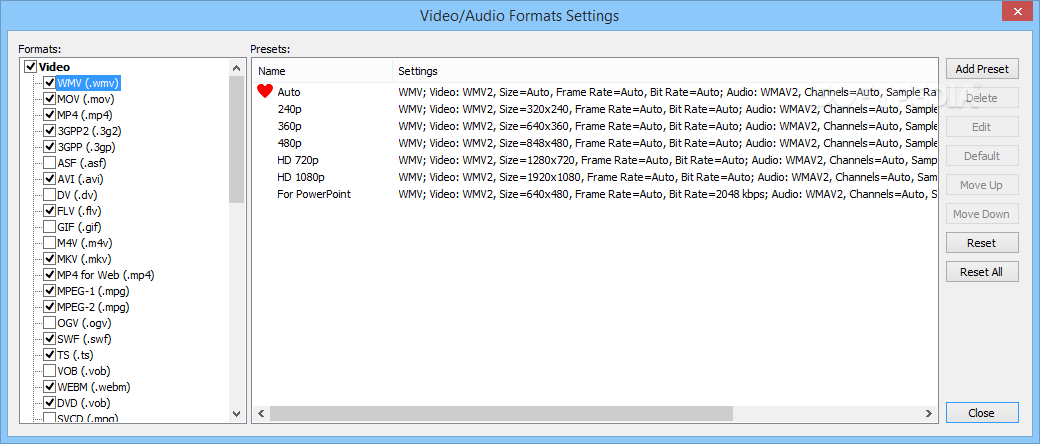Click the Default button
The width and height of the screenshot is (1040, 444).
click(982, 156)
